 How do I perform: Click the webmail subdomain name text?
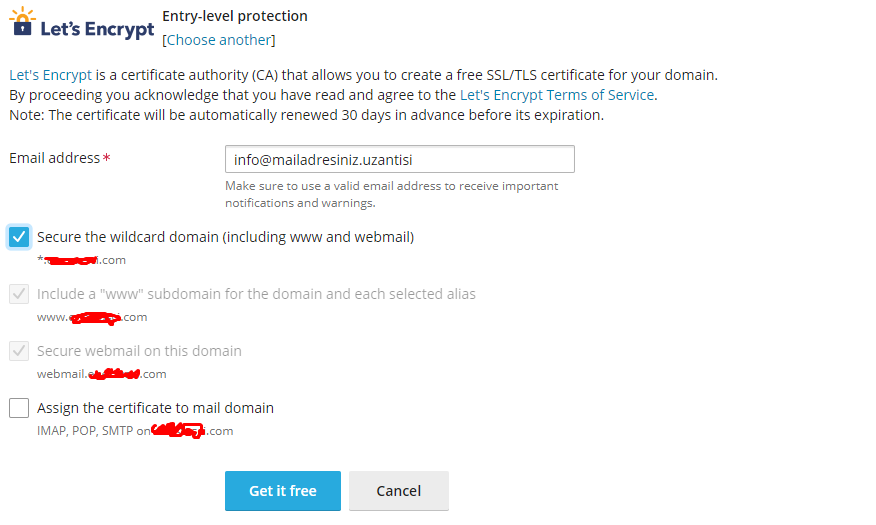coord(102,374)
